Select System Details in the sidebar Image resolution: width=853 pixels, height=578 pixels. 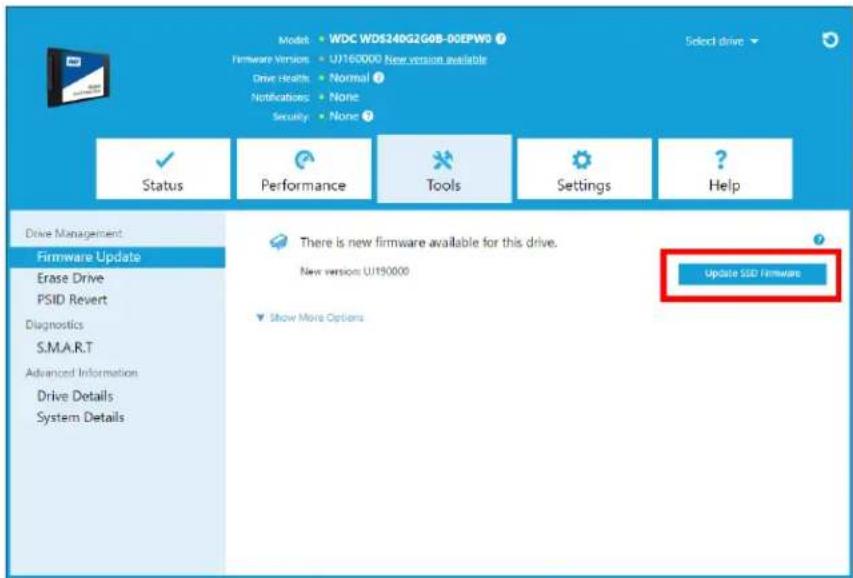pyautogui.click(x=80, y=417)
